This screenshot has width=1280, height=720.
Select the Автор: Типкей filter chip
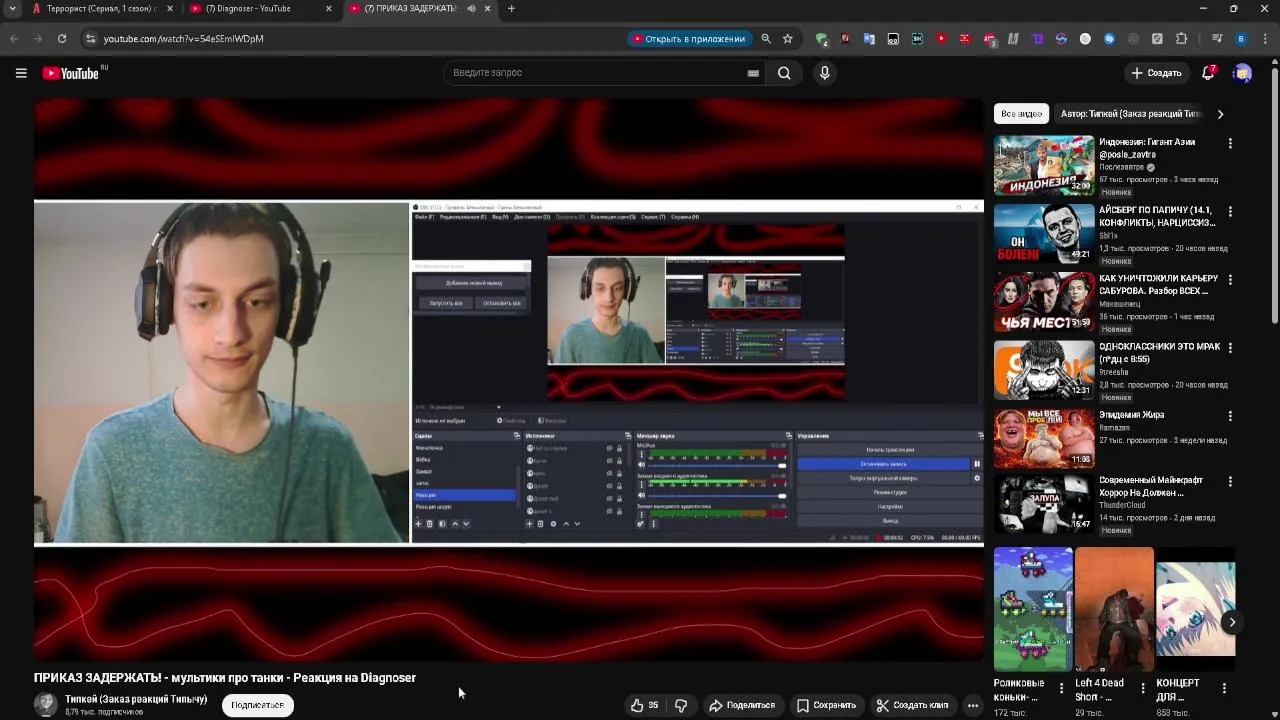(1131, 114)
